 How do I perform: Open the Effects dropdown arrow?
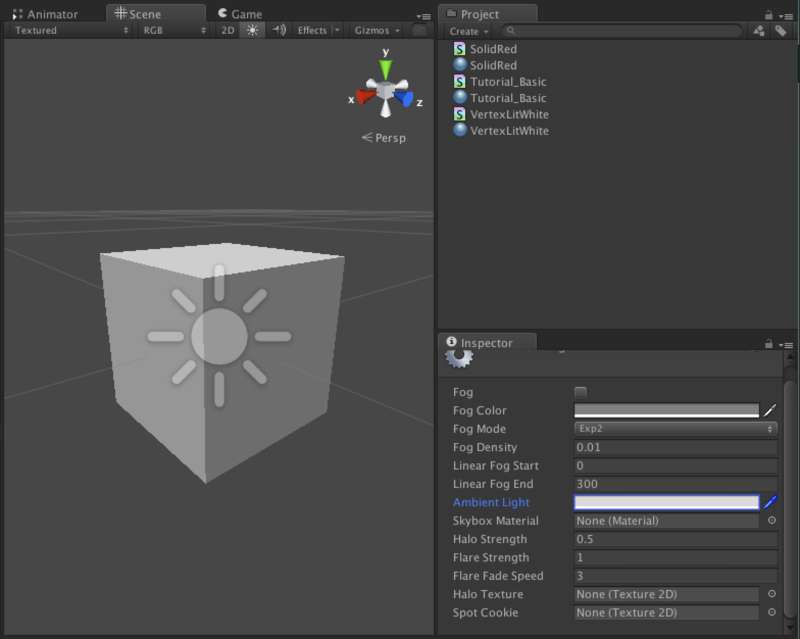pyautogui.click(x=337, y=31)
